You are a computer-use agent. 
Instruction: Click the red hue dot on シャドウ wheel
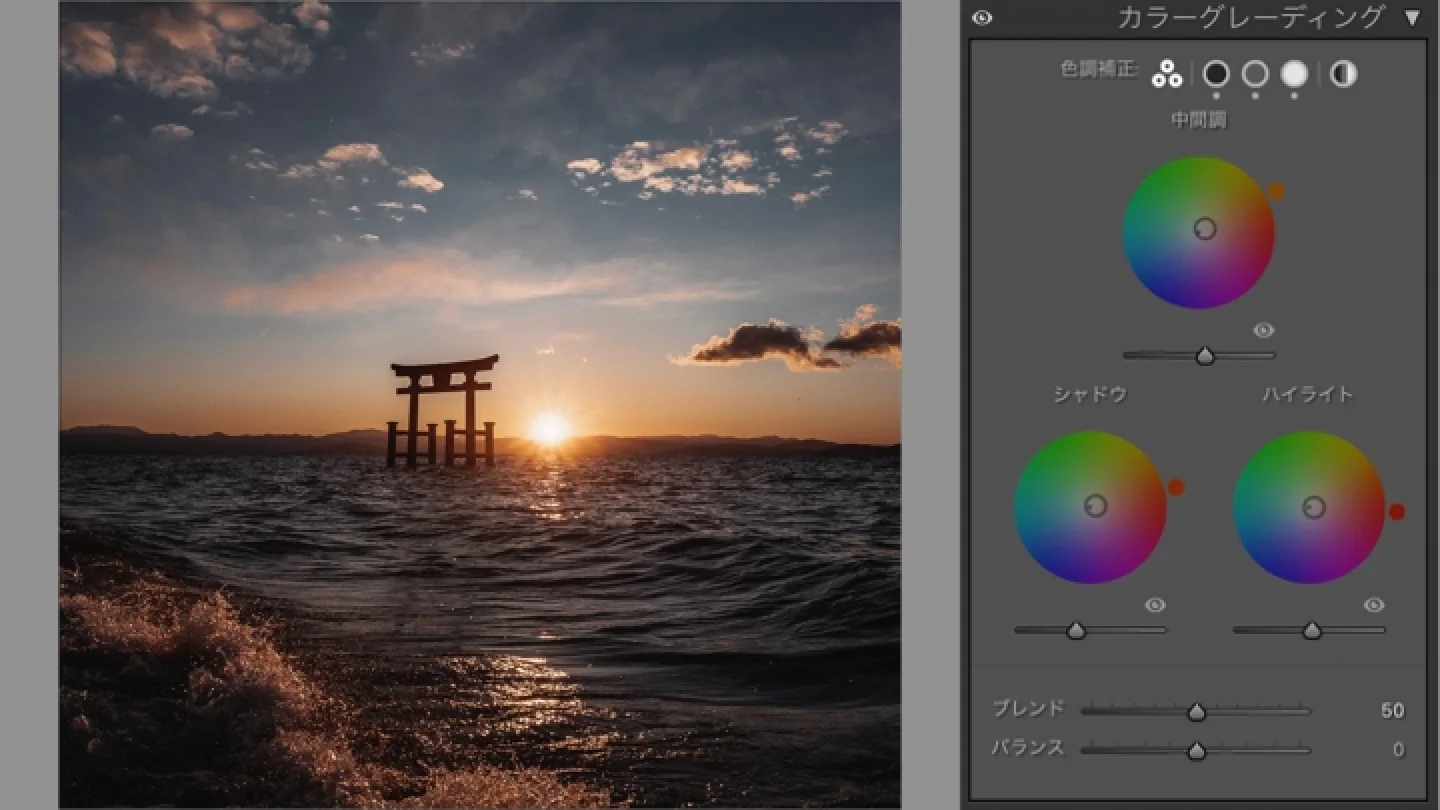pyautogui.click(x=1176, y=487)
